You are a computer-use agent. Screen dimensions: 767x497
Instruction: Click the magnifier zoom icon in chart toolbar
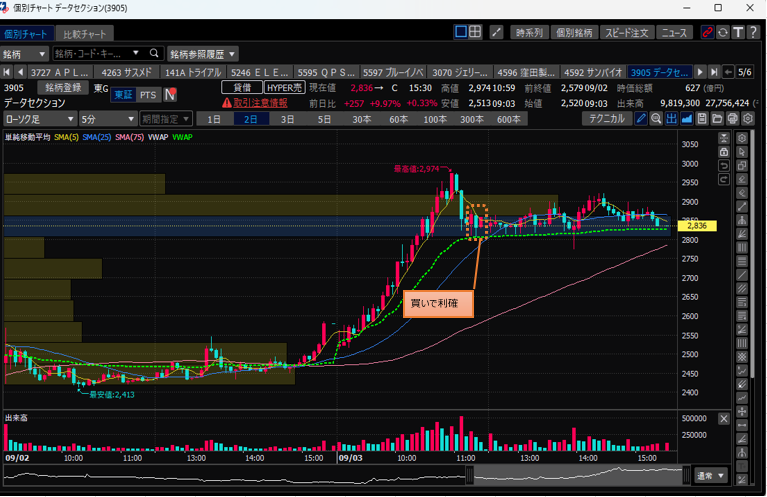pos(657,119)
